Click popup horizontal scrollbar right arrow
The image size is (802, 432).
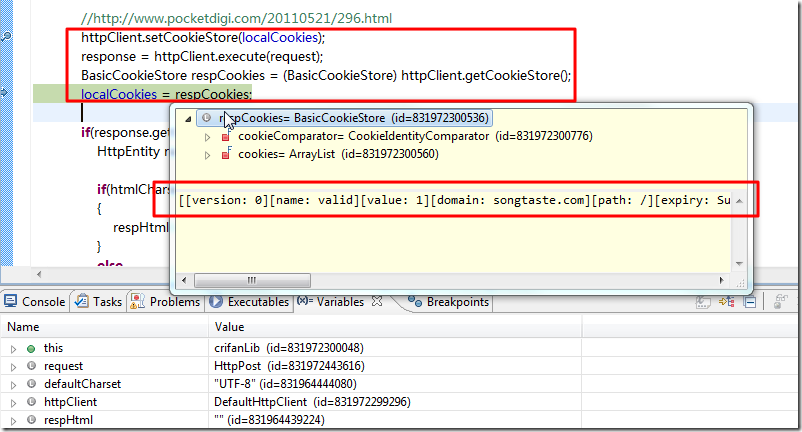pos(722,280)
